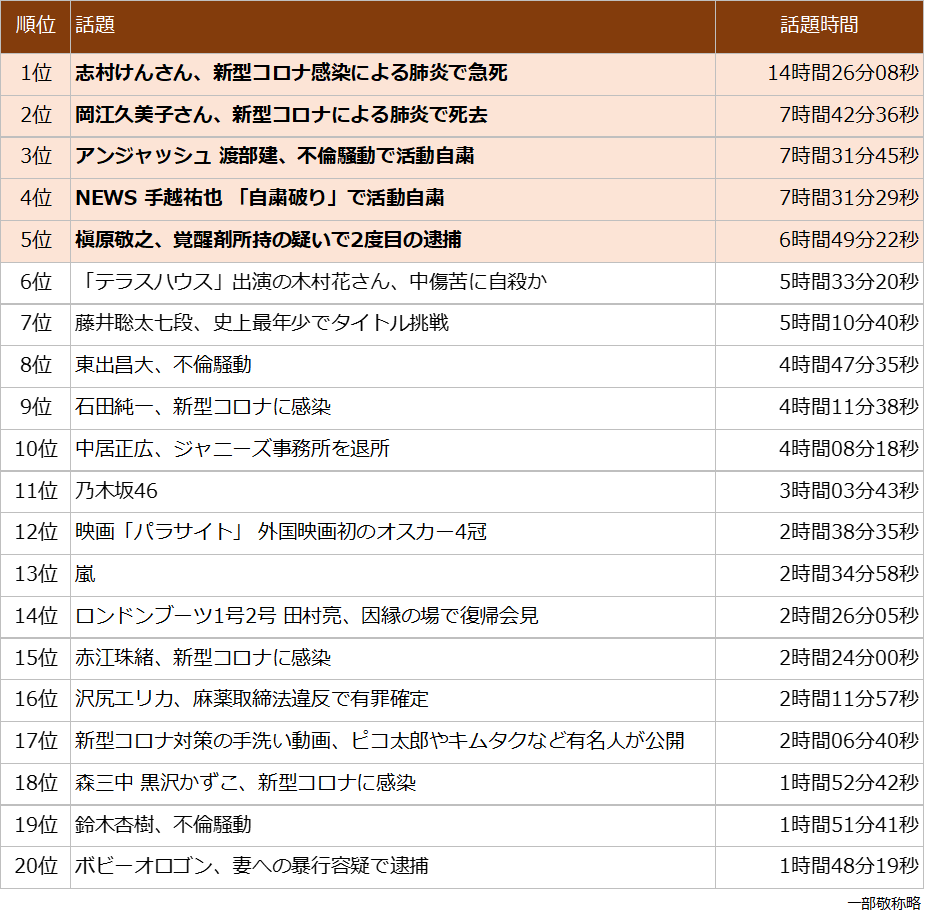Click the 話題時間 column header
The image size is (925, 922).
click(818, 26)
